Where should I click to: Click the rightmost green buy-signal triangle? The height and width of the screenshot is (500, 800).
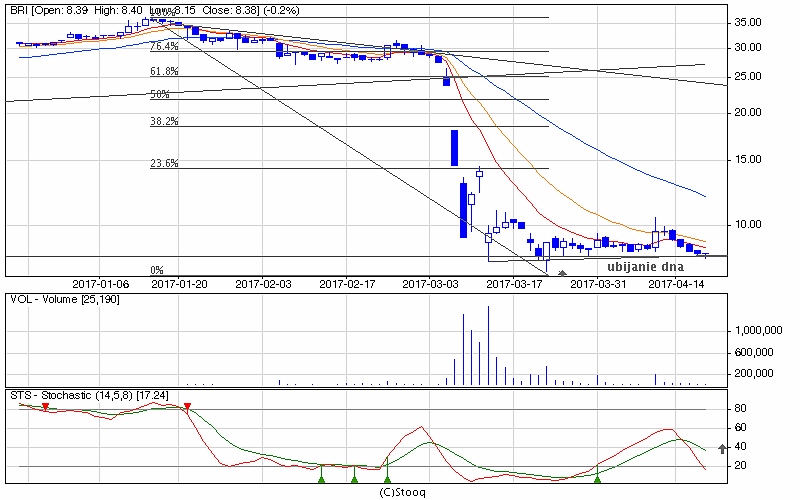(597, 480)
